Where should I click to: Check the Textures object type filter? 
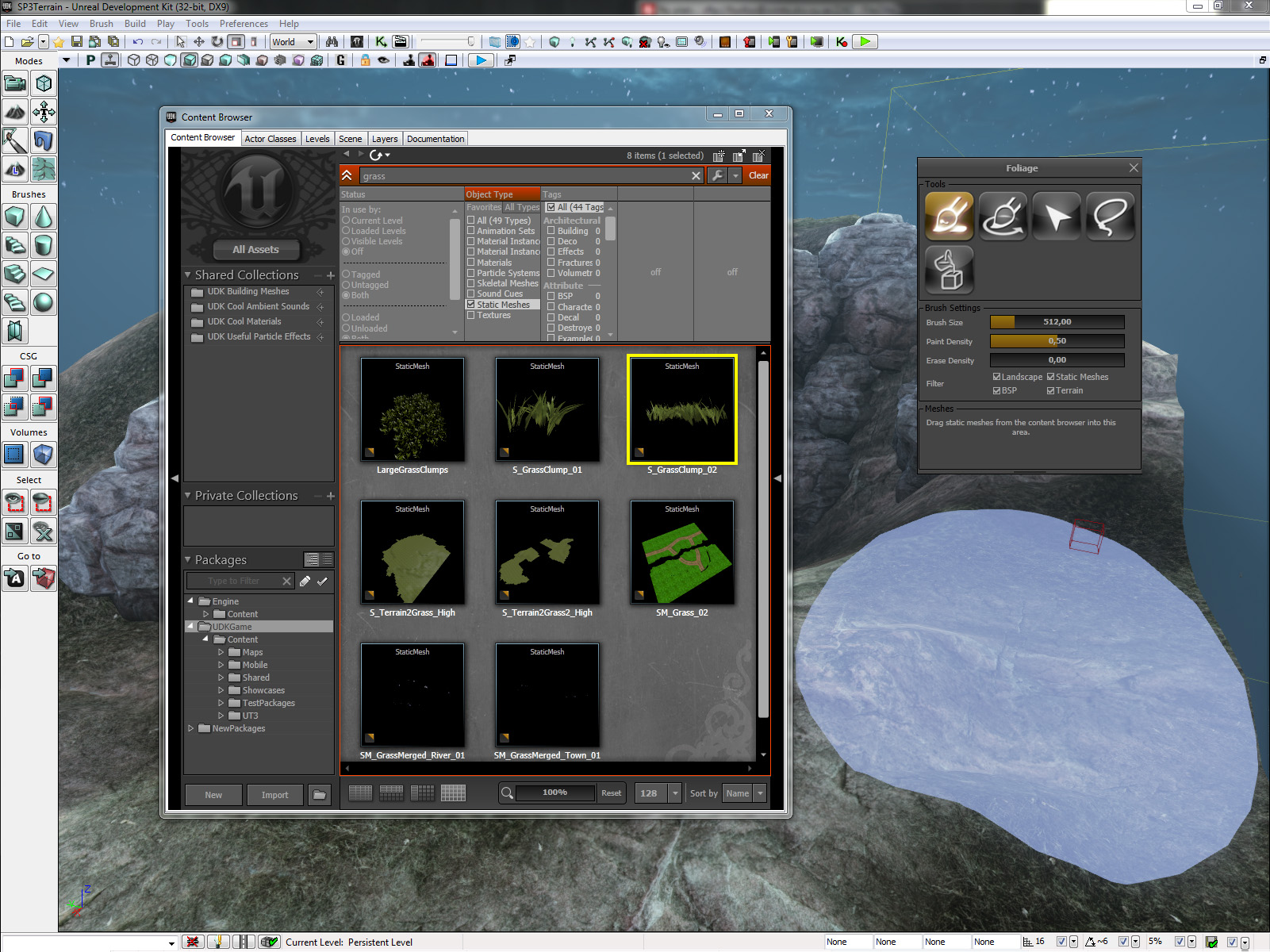[x=471, y=315]
